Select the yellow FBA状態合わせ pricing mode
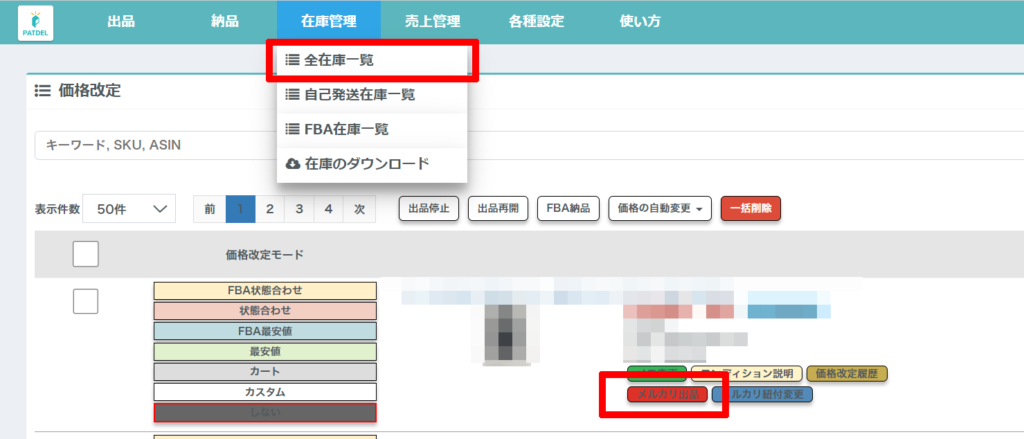Image resolution: width=1024 pixels, height=439 pixels. coord(264,291)
